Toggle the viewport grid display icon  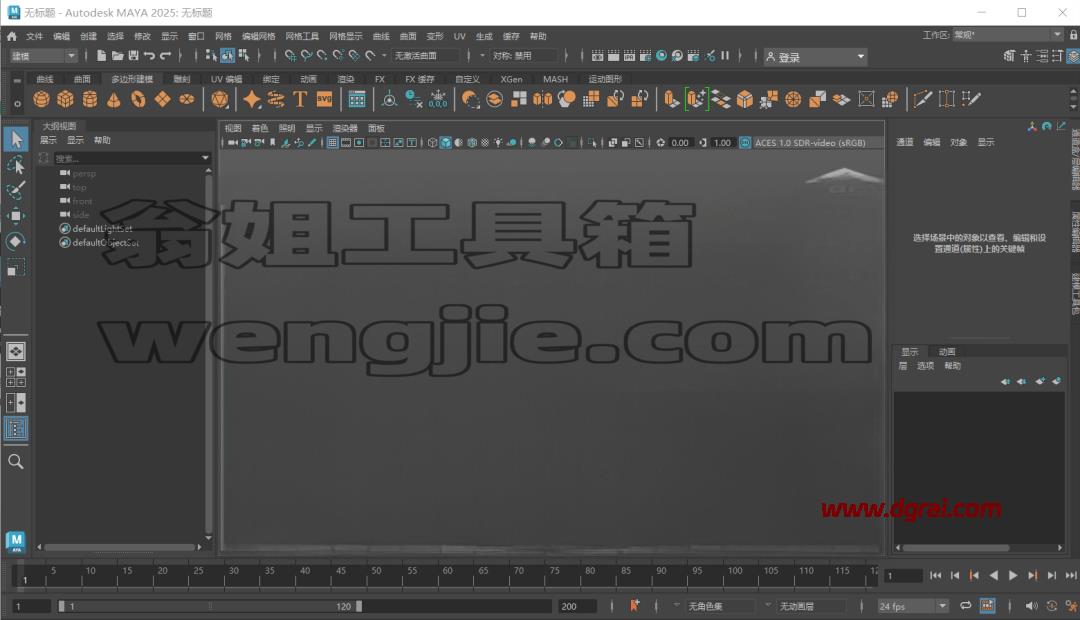pyautogui.click(x=333, y=143)
